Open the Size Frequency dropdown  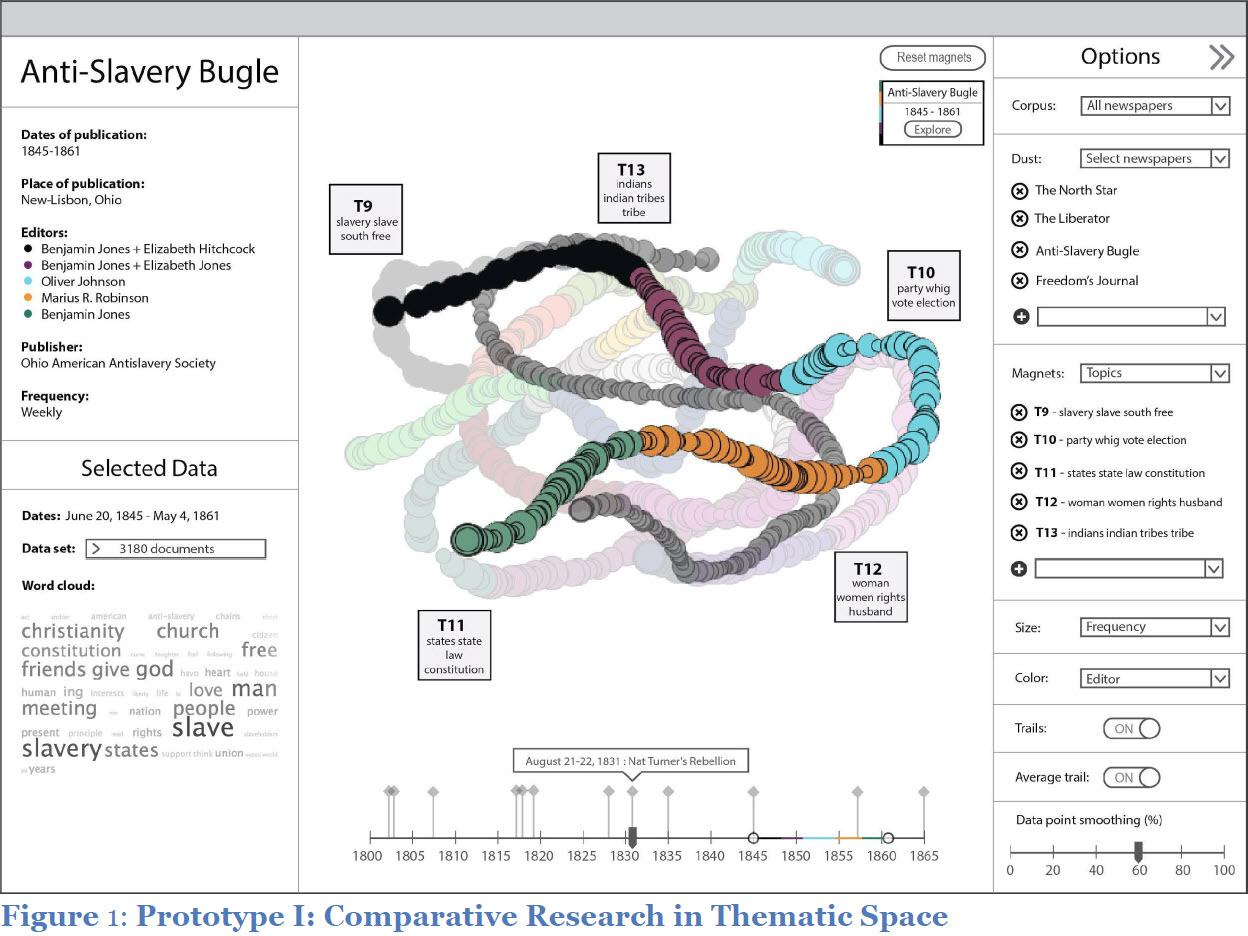[x=1155, y=627]
